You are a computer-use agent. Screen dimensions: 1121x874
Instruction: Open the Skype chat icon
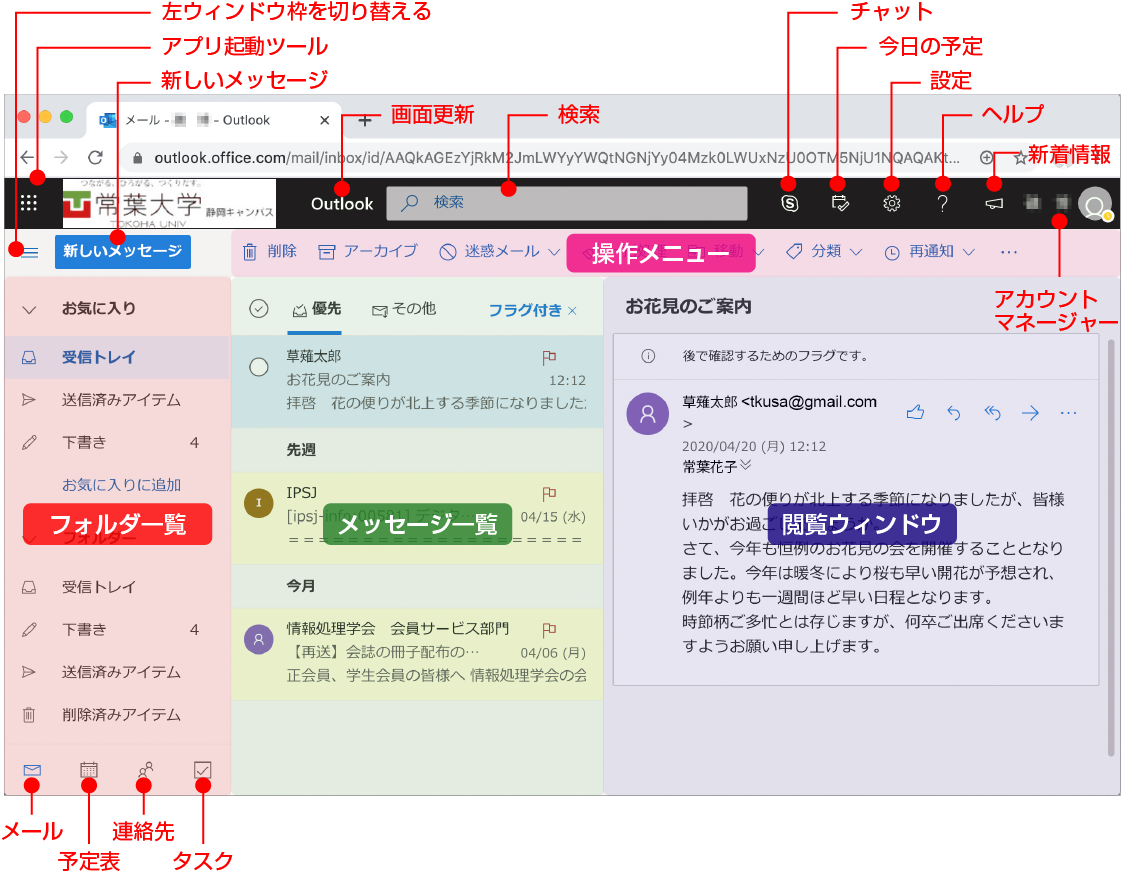[788, 203]
